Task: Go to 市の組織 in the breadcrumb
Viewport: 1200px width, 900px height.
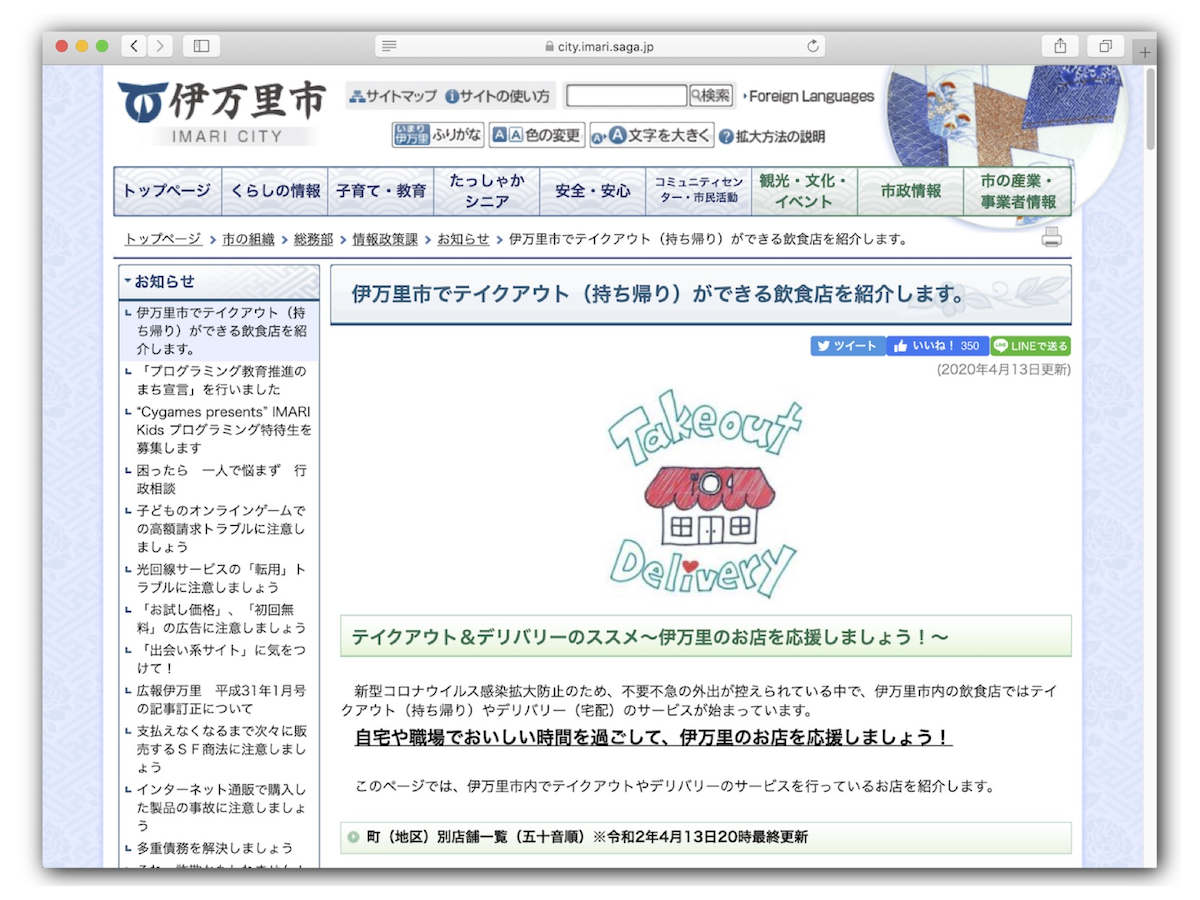Action: (248, 239)
